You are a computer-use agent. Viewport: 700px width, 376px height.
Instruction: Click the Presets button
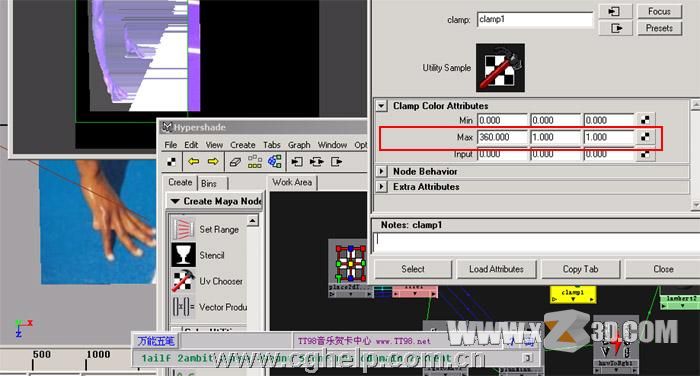tap(659, 28)
